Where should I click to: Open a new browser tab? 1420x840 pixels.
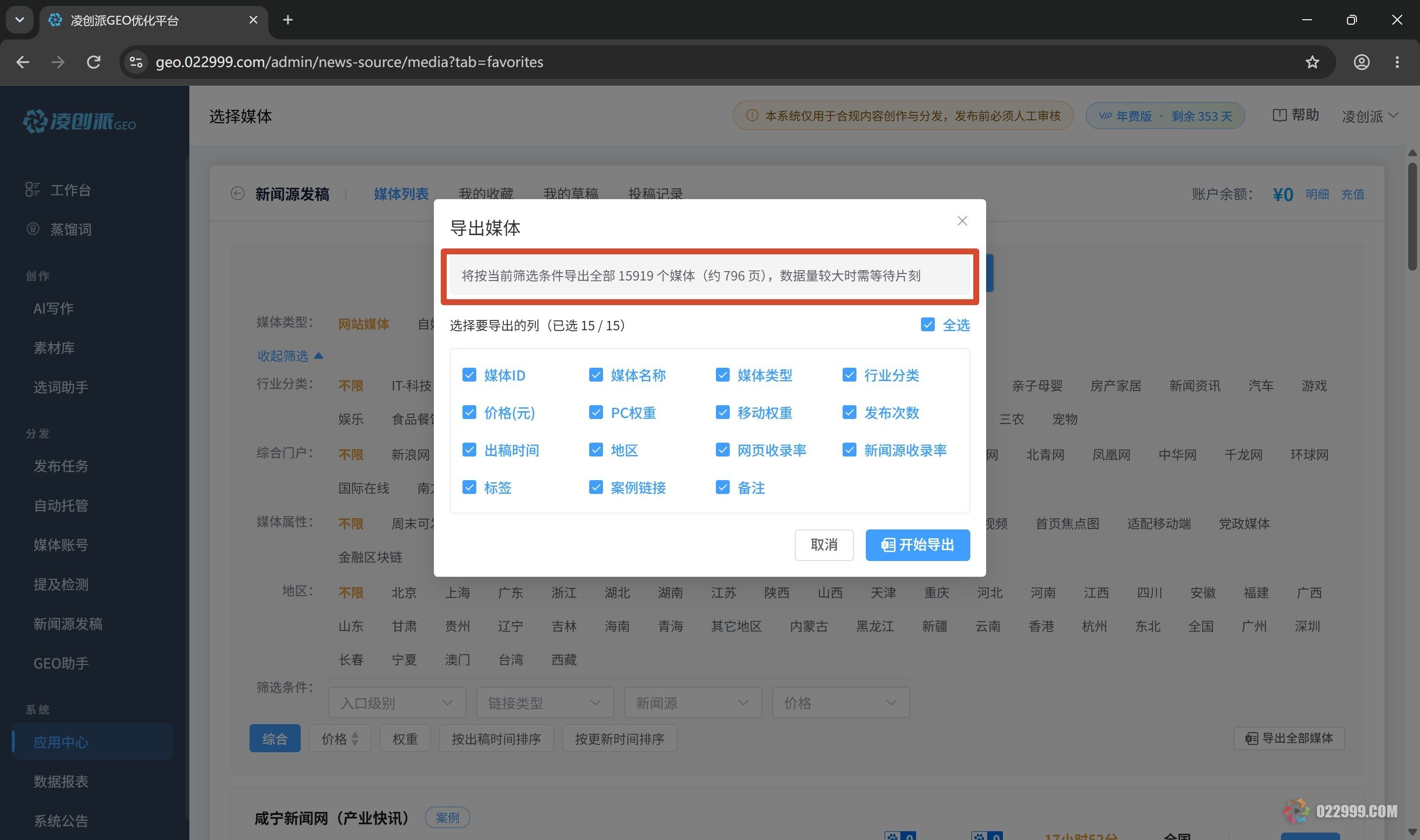tap(287, 20)
